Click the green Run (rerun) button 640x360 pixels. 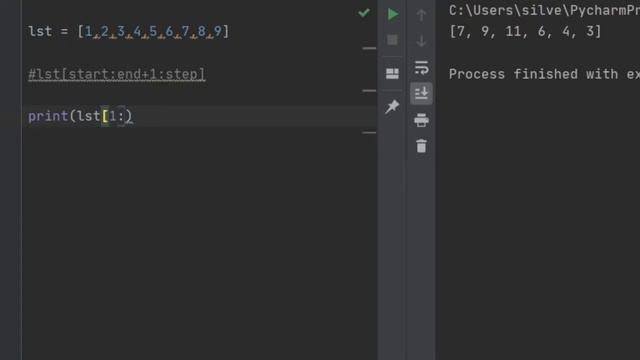393,14
